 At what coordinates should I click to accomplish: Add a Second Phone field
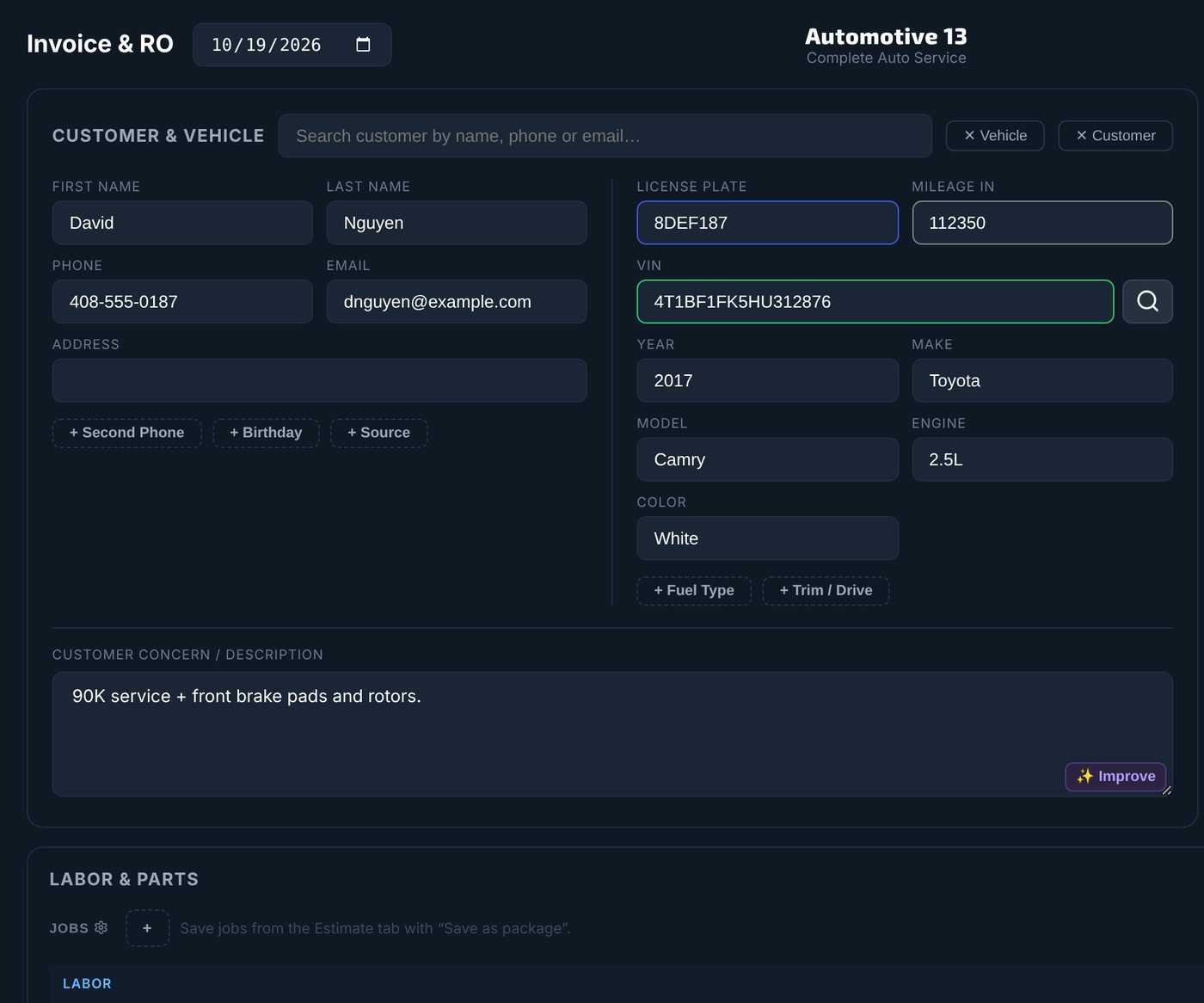click(x=127, y=433)
